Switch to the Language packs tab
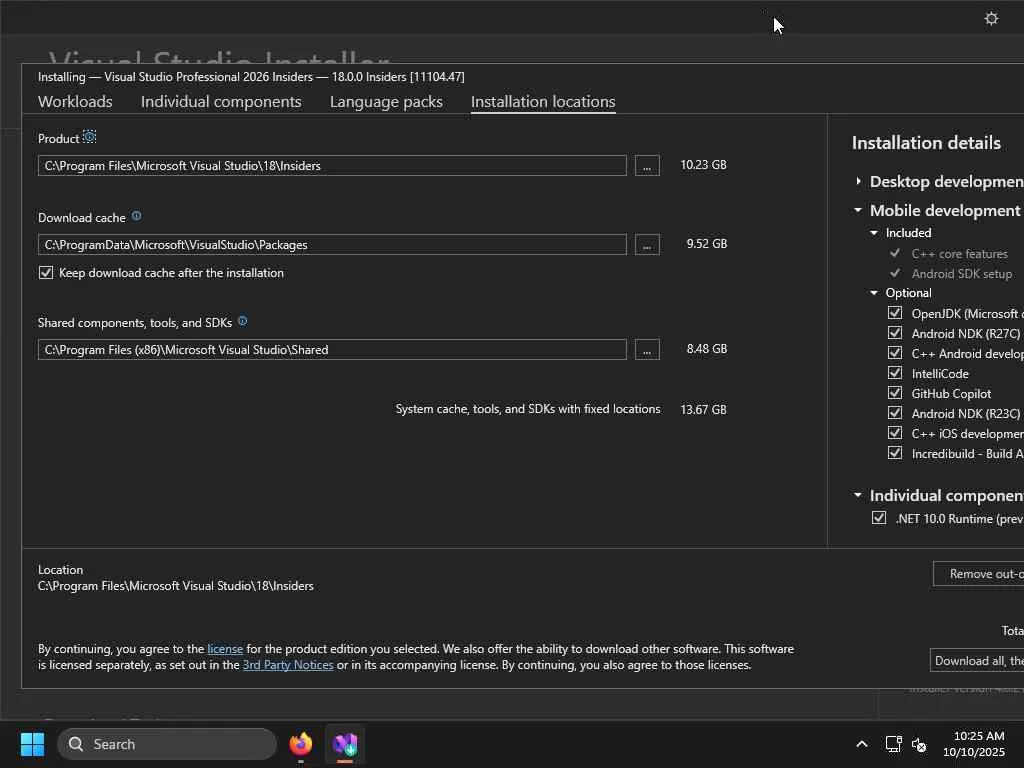Image resolution: width=1024 pixels, height=768 pixels. click(x=386, y=101)
